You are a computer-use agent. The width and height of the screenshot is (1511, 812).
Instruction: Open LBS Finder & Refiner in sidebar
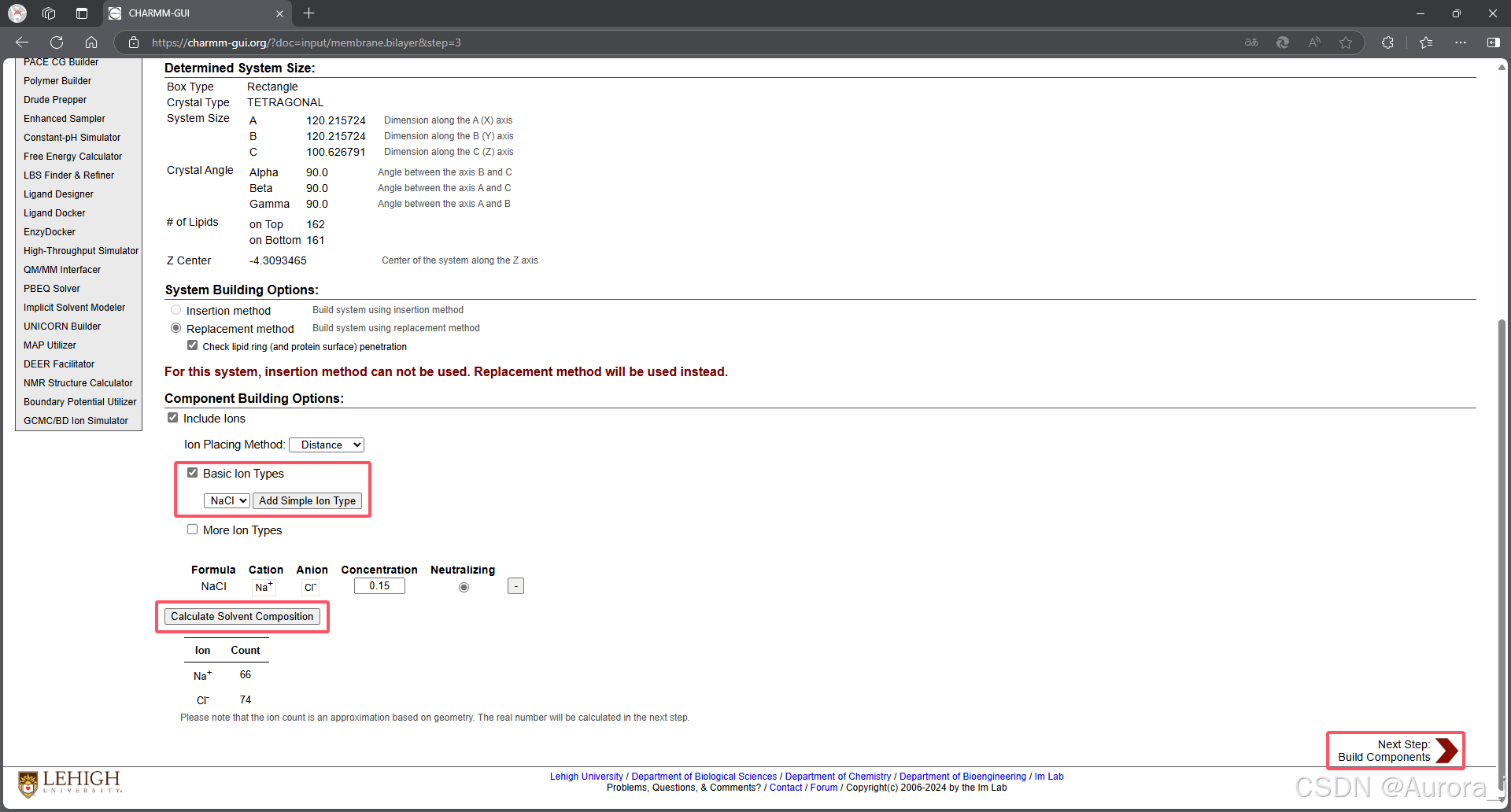(x=69, y=175)
